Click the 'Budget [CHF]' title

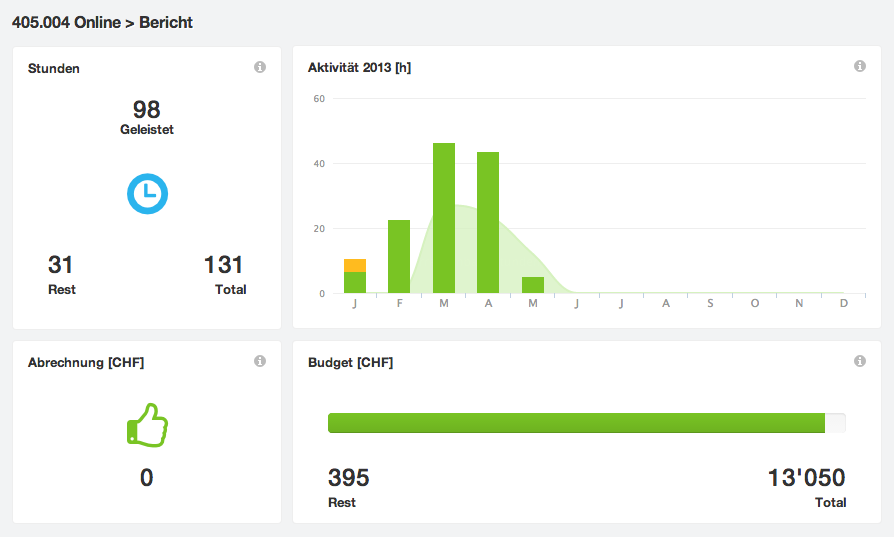tap(351, 363)
